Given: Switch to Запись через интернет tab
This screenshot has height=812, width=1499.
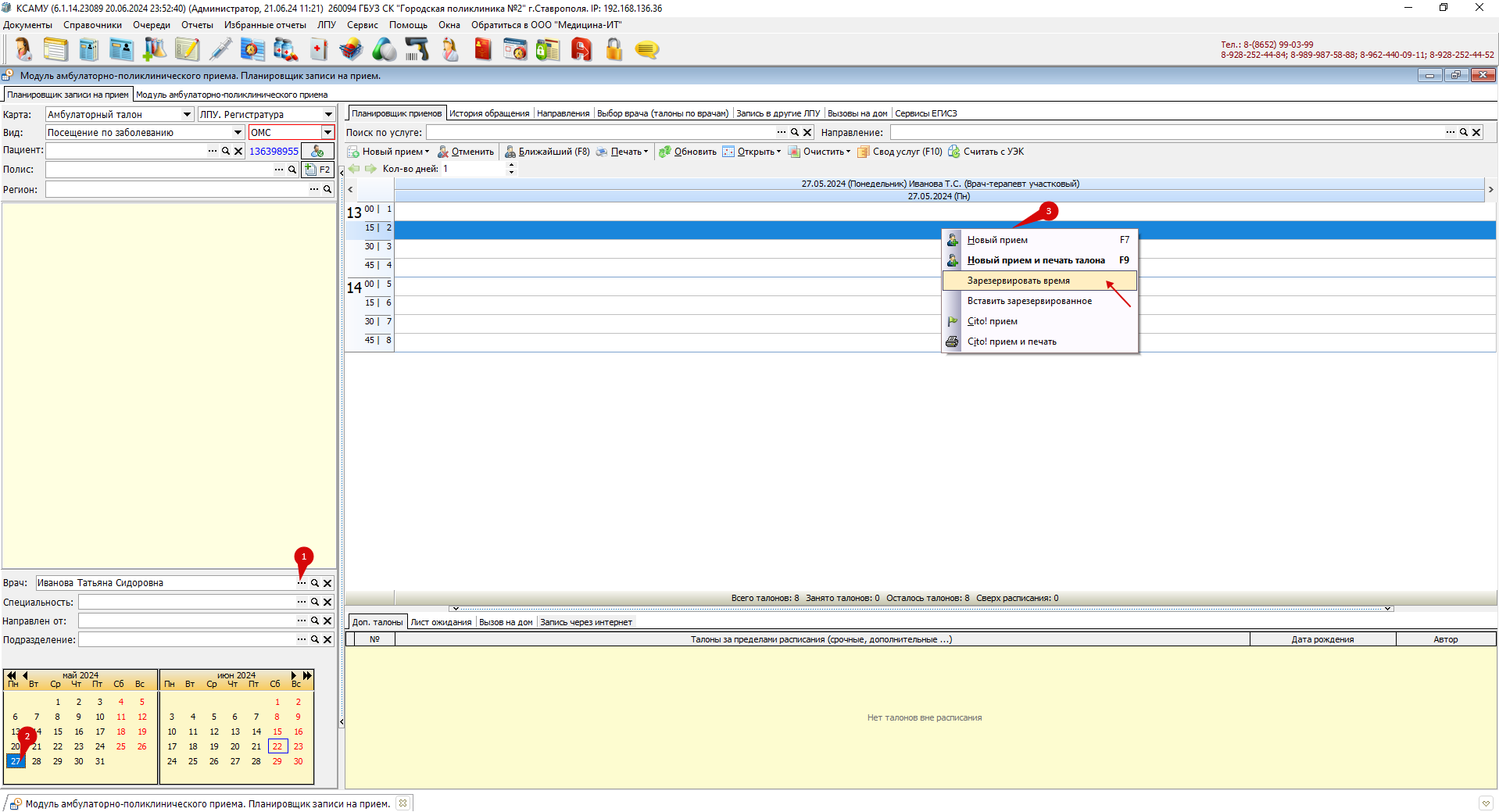Looking at the screenshot, I should pos(586,622).
